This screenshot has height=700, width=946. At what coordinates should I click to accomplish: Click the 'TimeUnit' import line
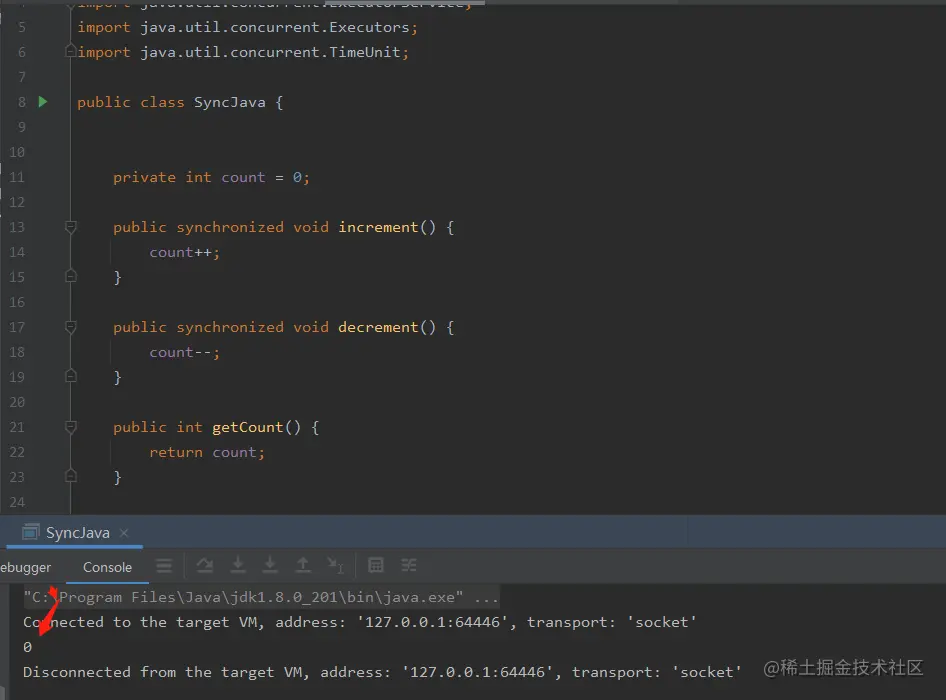pyautogui.click(x=243, y=52)
